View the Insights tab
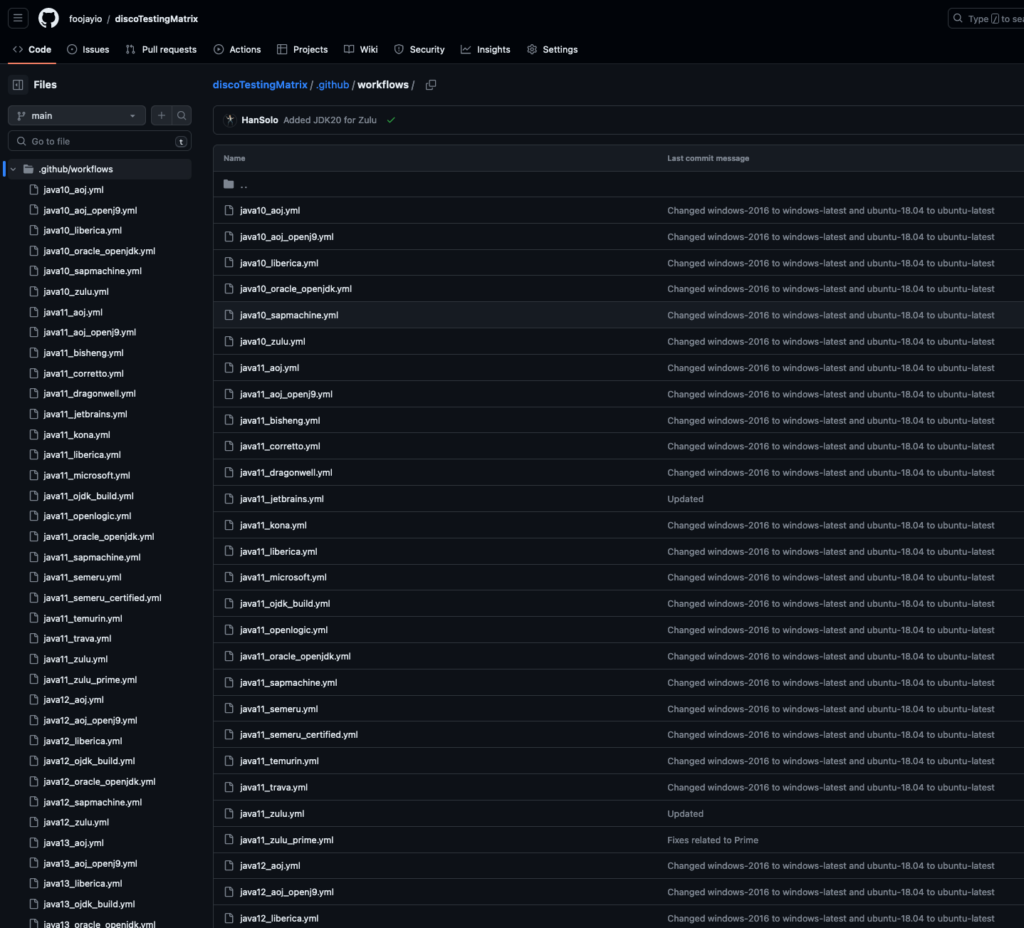This screenshot has height=928, width=1024. 485,50
